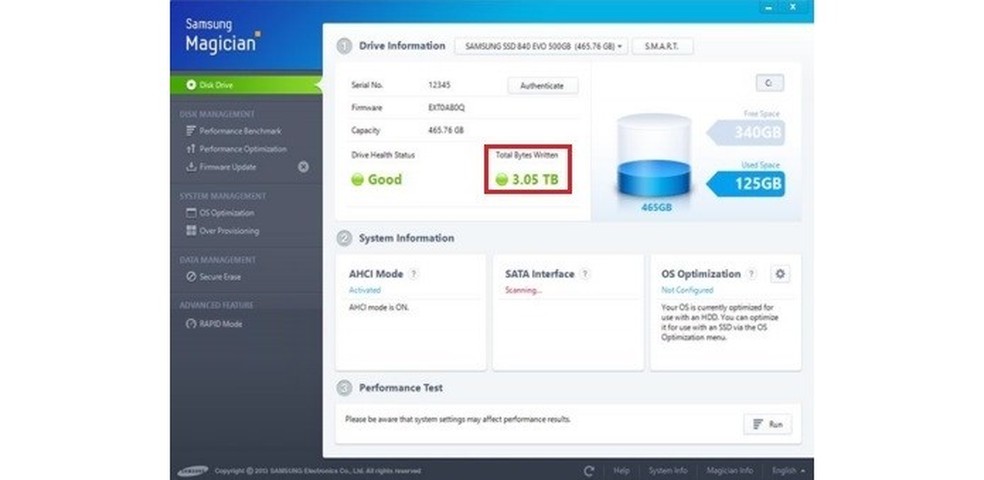
Task: Click the capacity value "465.76 GB"
Action: (x=446, y=131)
